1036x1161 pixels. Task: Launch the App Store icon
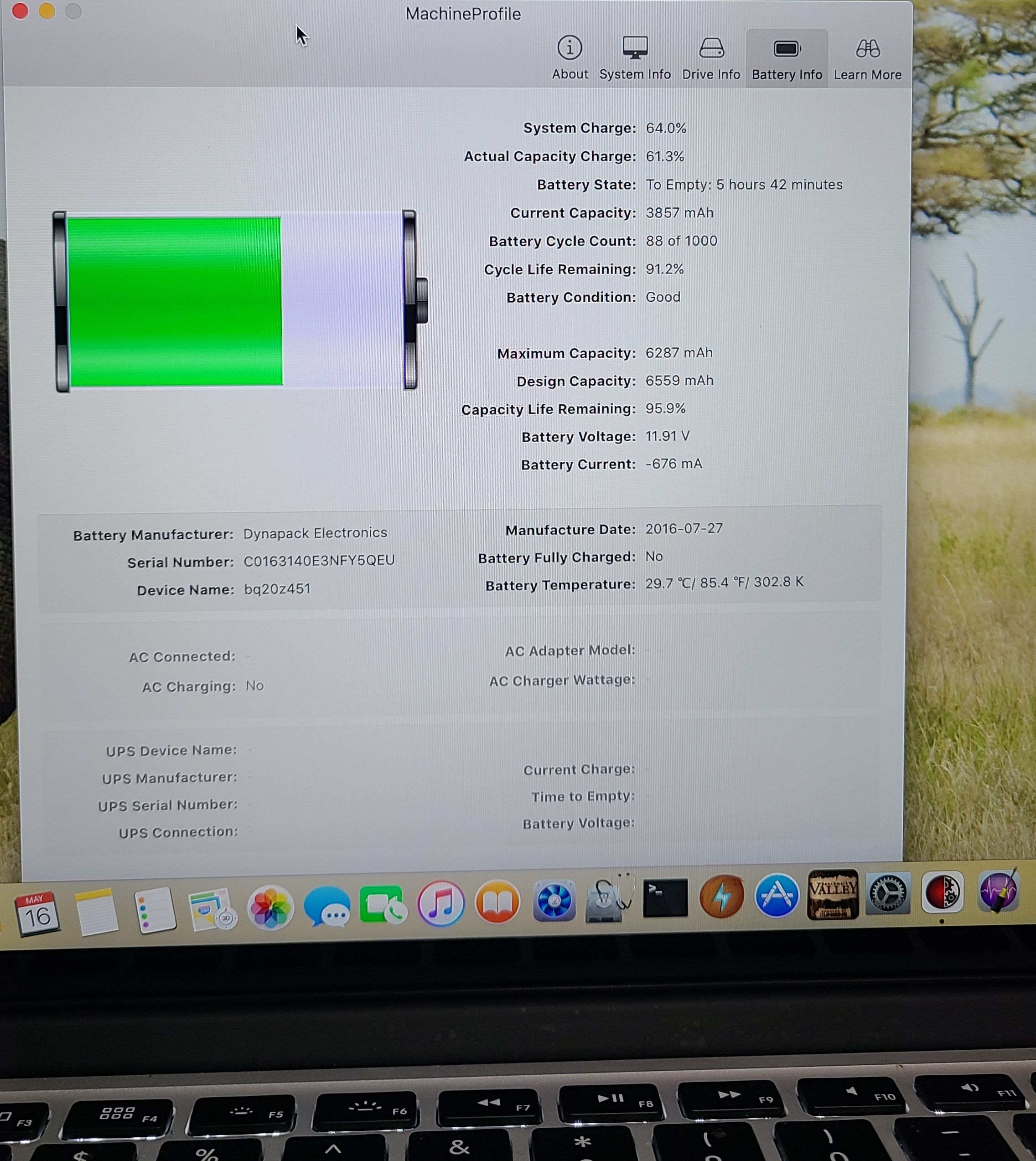(777, 896)
